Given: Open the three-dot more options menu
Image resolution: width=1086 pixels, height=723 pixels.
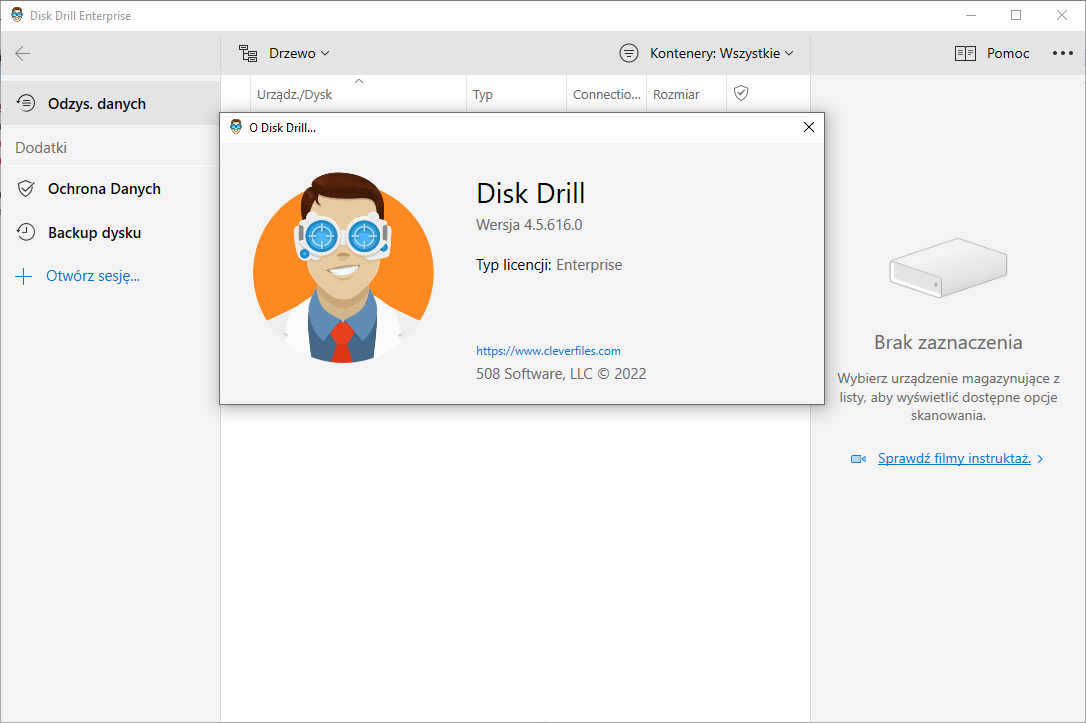Looking at the screenshot, I should click(1062, 53).
